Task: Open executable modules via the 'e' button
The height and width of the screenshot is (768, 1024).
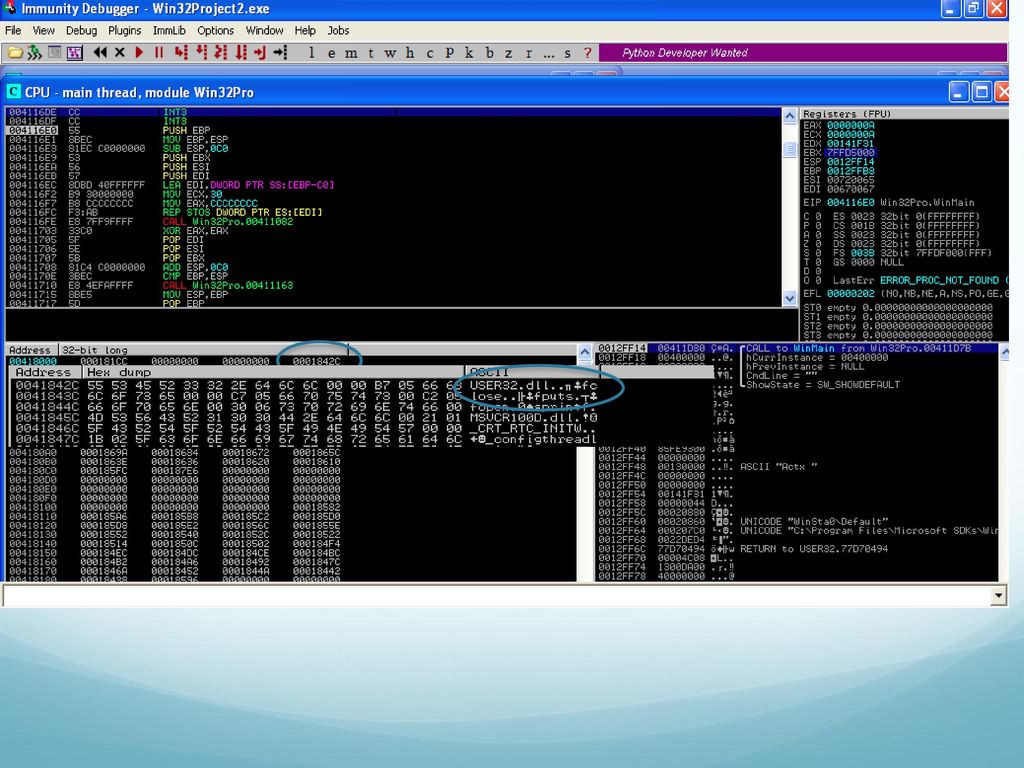Action: (332, 53)
